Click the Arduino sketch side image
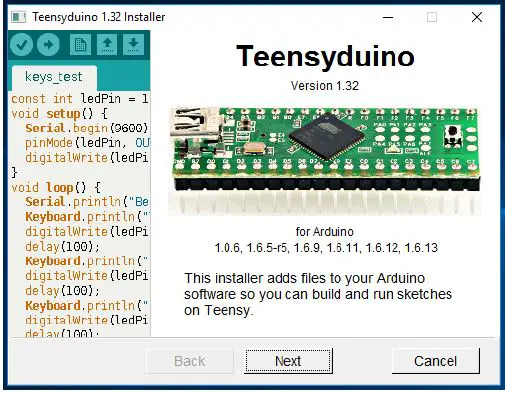This screenshot has width=505, height=393. click(79, 183)
